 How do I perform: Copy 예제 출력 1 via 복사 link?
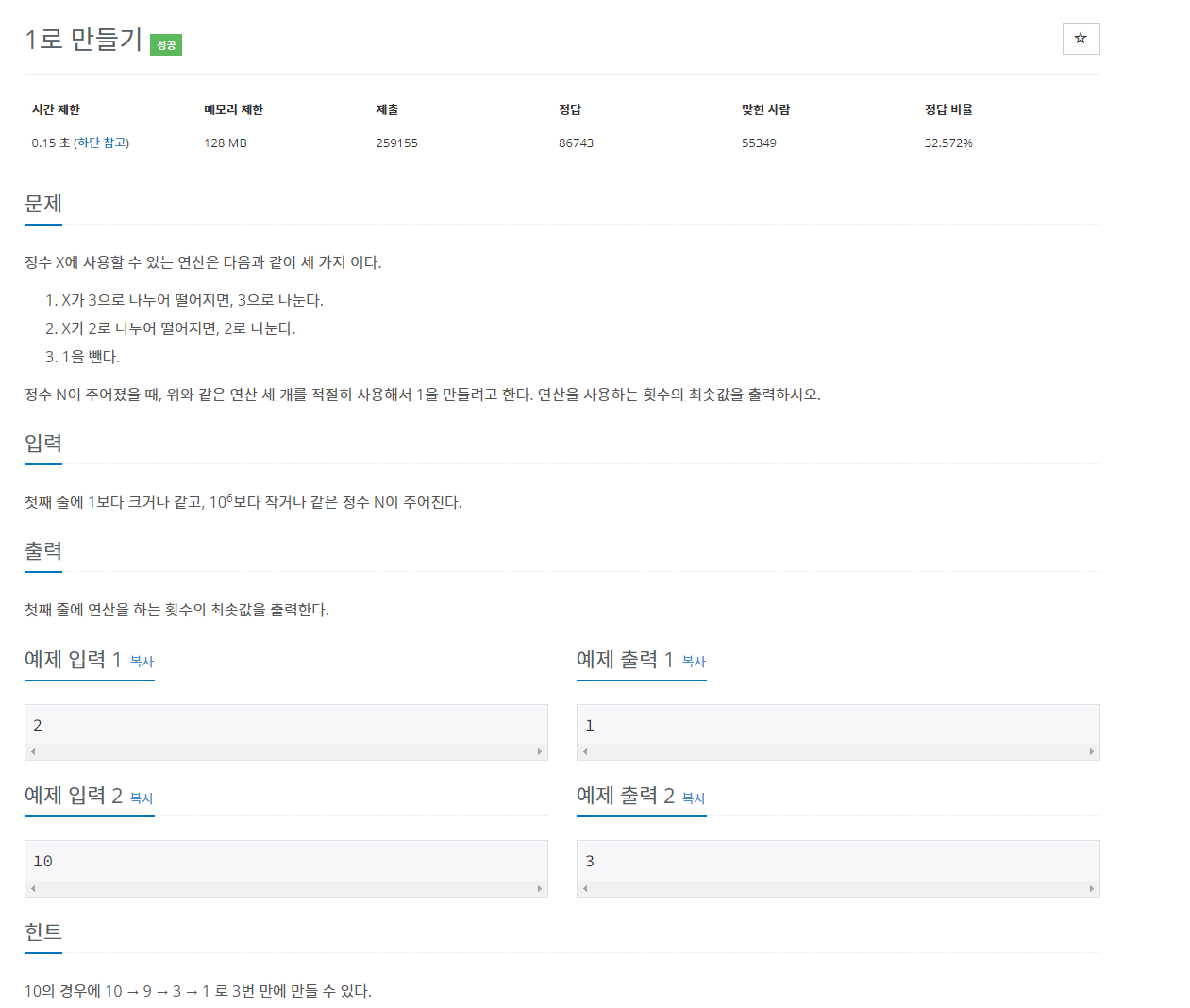694,662
